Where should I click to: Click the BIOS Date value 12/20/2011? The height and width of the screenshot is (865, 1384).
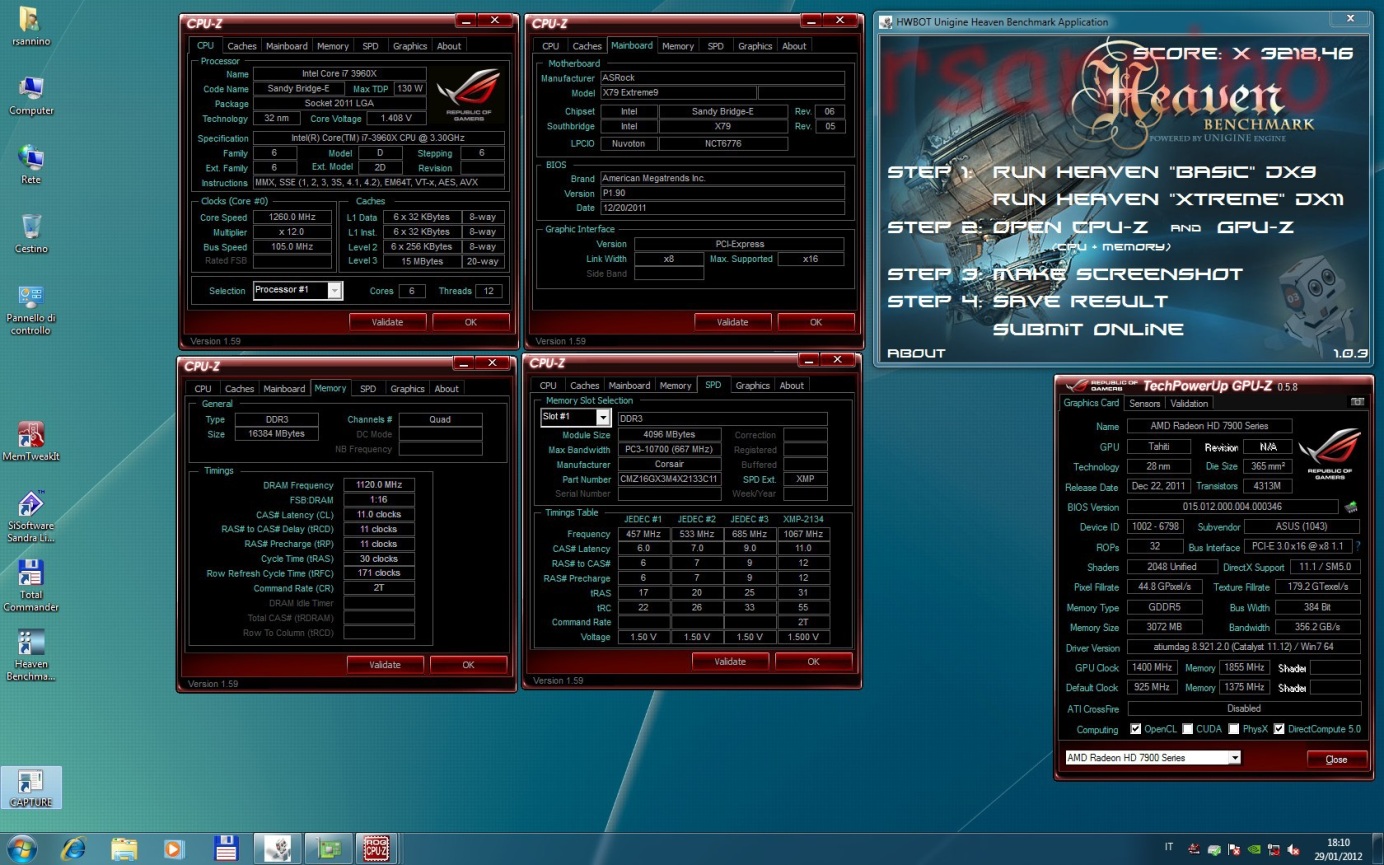[x=720, y=208]
